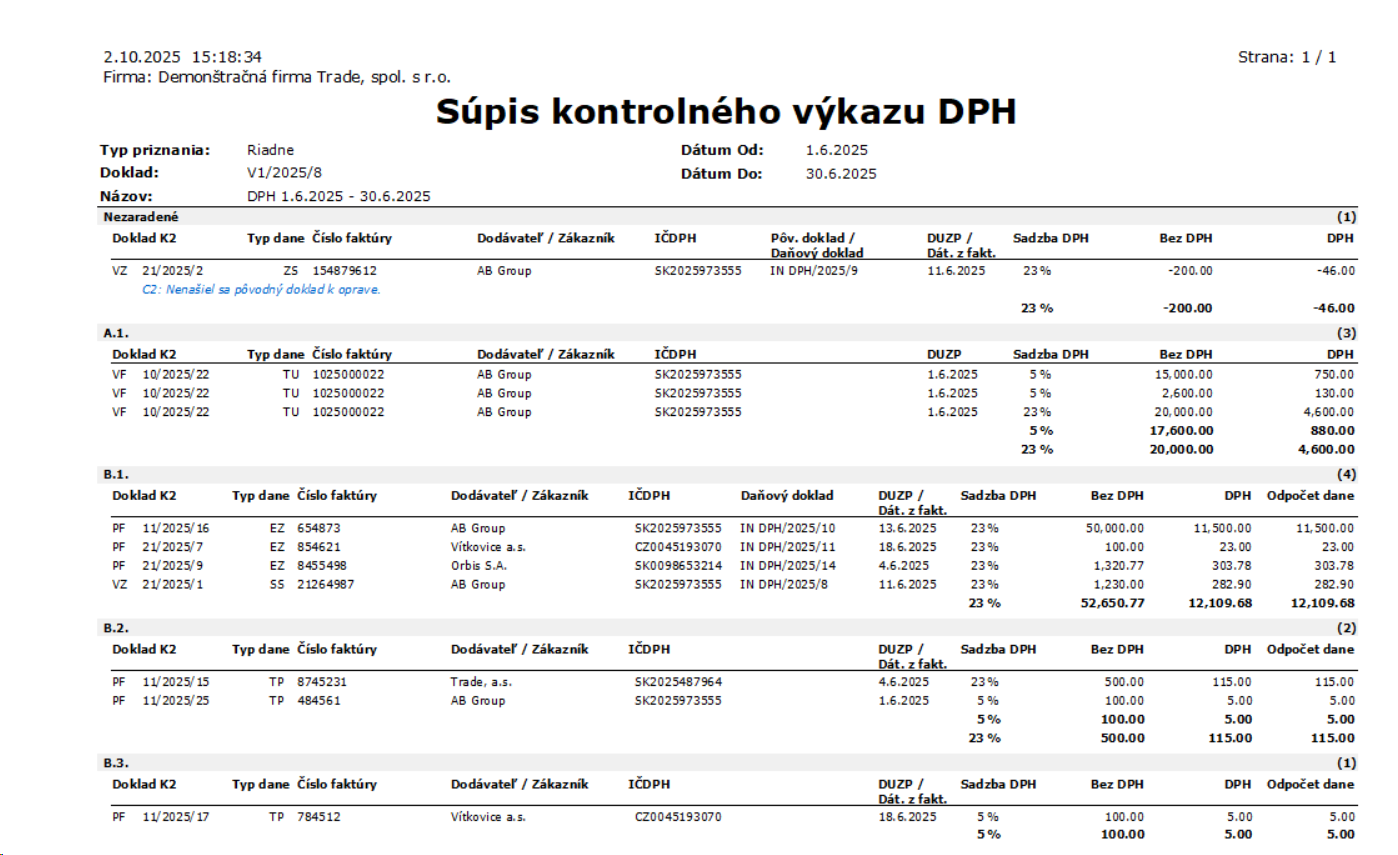The image size is (1398, 855).
Task: Click tax document "IN DPH/2025/11"
Action: pyautogui.click(x=786, y=547)
